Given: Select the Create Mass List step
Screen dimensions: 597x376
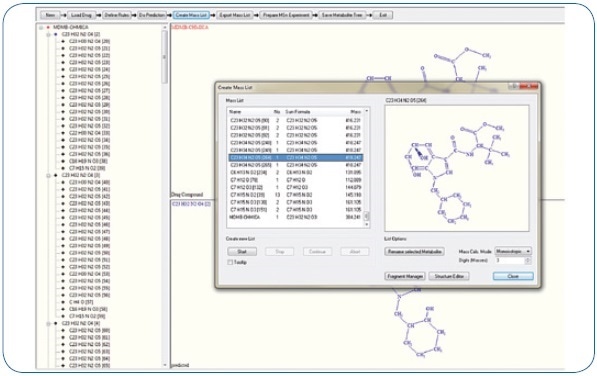Looking at the screenshot, I should coord(192,15).
